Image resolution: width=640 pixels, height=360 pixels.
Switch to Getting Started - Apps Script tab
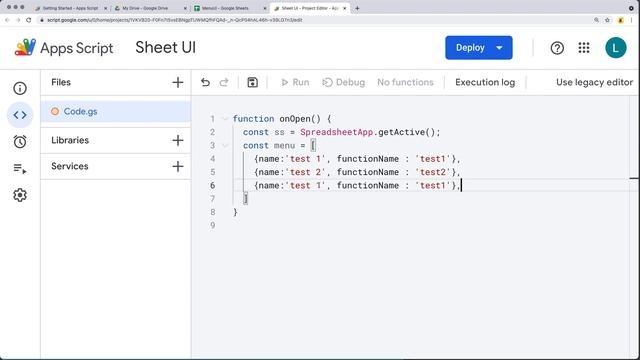(70, 8)
